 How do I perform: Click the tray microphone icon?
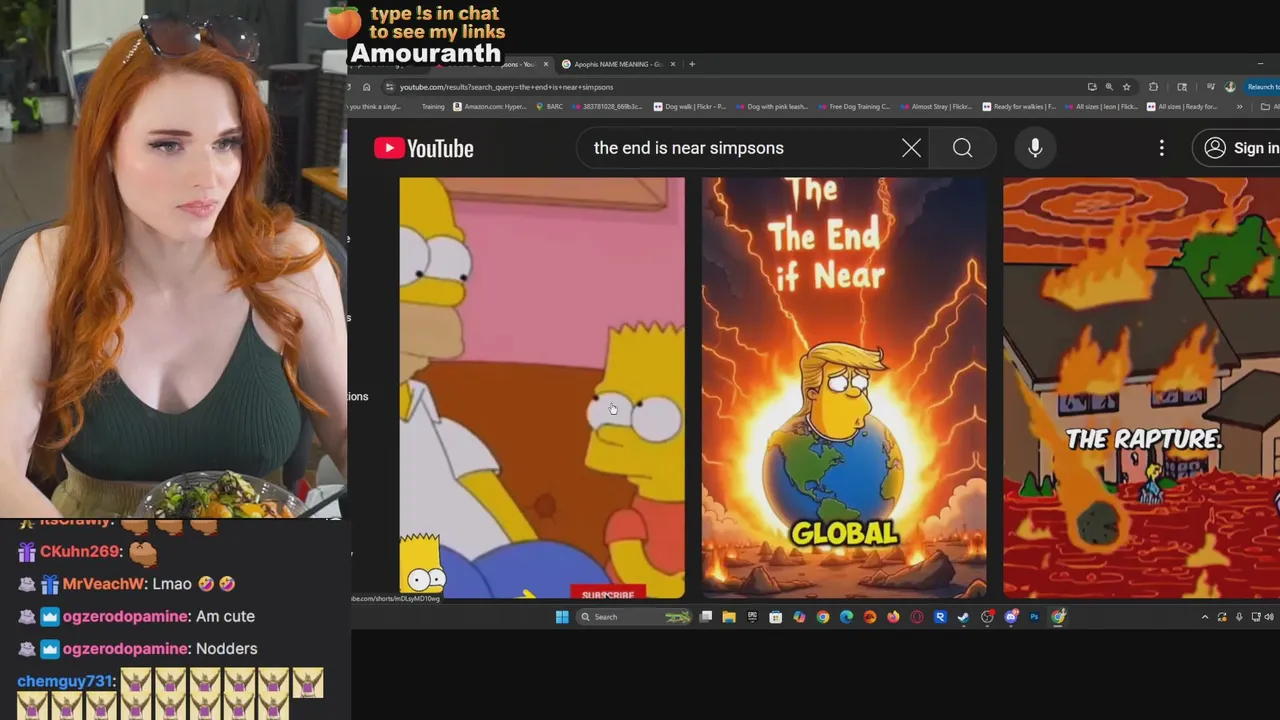click(x=1239, y=617)
